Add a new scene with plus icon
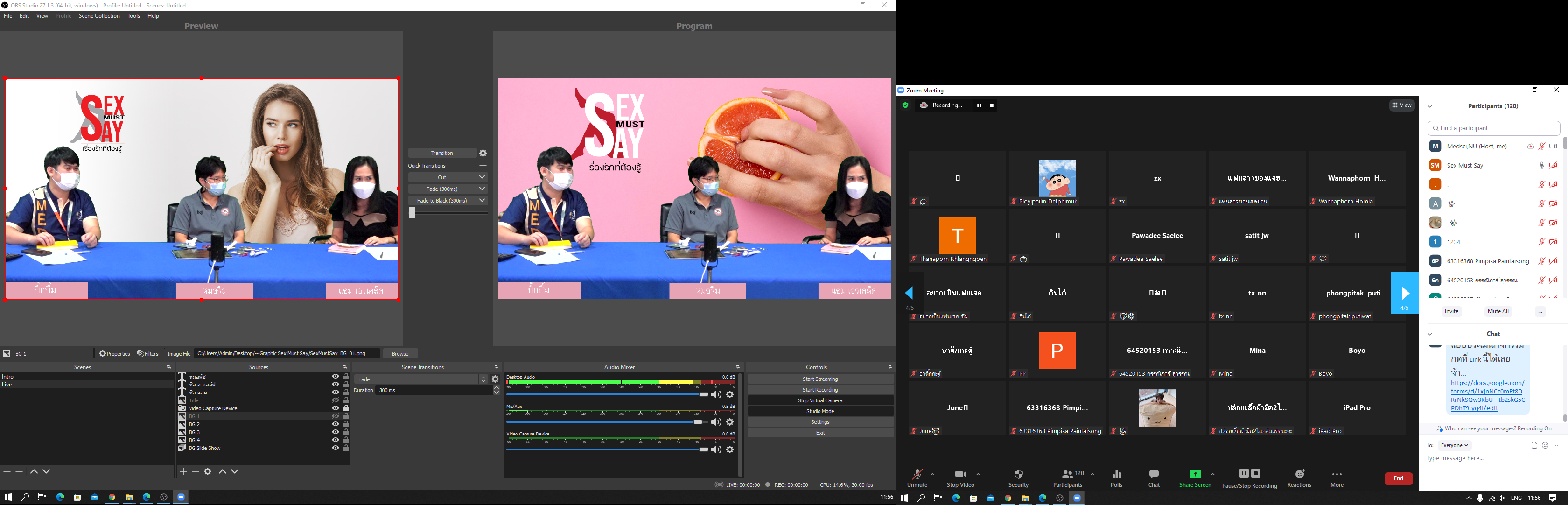Image resolution: width=1568 pixels, height=505 pixels. coord(7,471)
